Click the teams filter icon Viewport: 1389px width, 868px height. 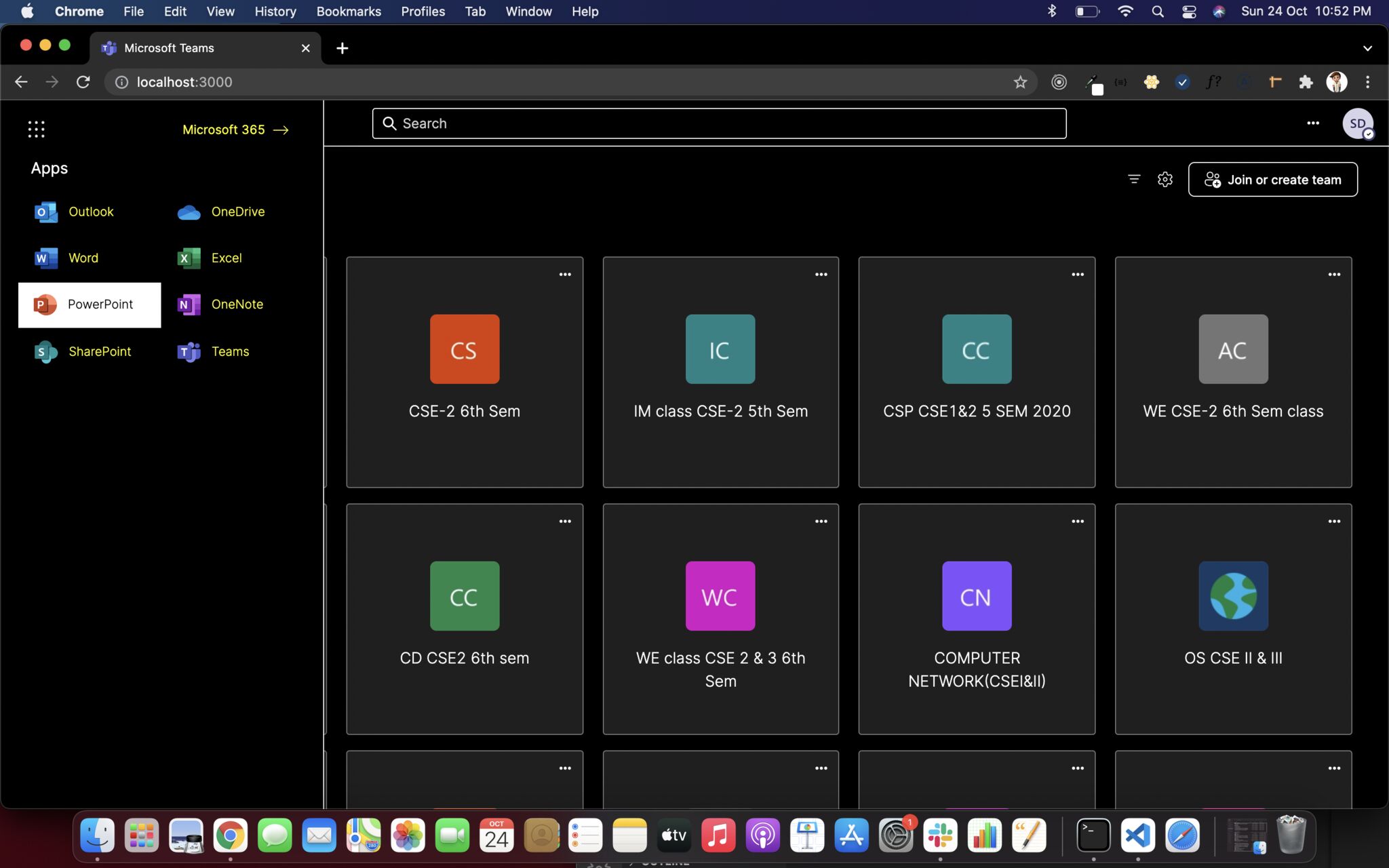(x=1133, y=180)
